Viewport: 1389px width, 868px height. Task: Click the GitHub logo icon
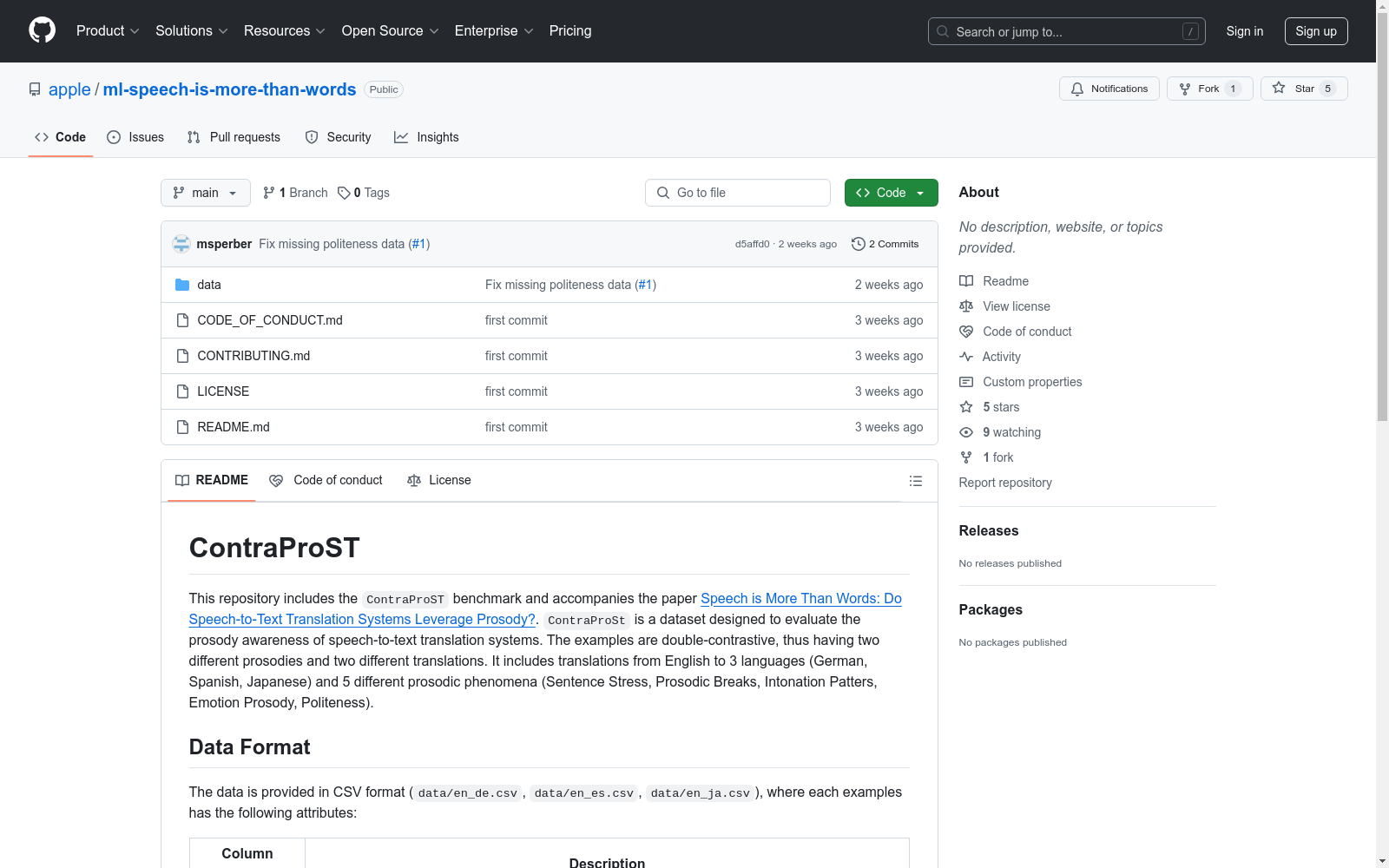(x=42, y=30)
